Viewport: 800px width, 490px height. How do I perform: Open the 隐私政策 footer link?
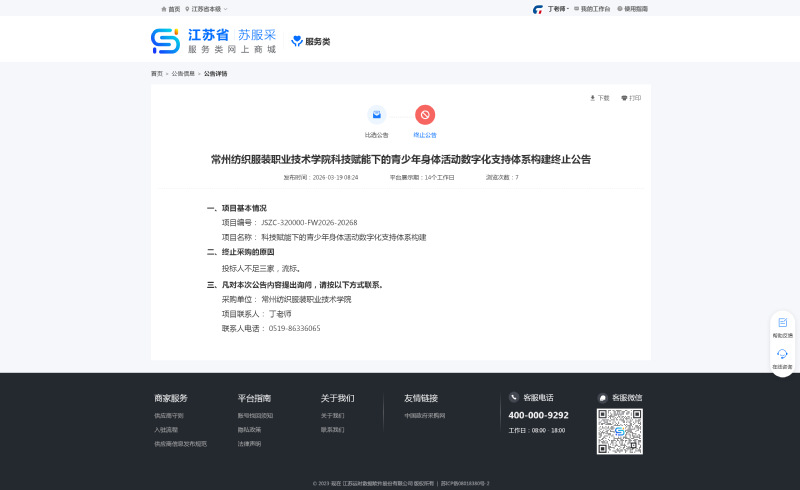pyautogui.click(x=249, y=429)
